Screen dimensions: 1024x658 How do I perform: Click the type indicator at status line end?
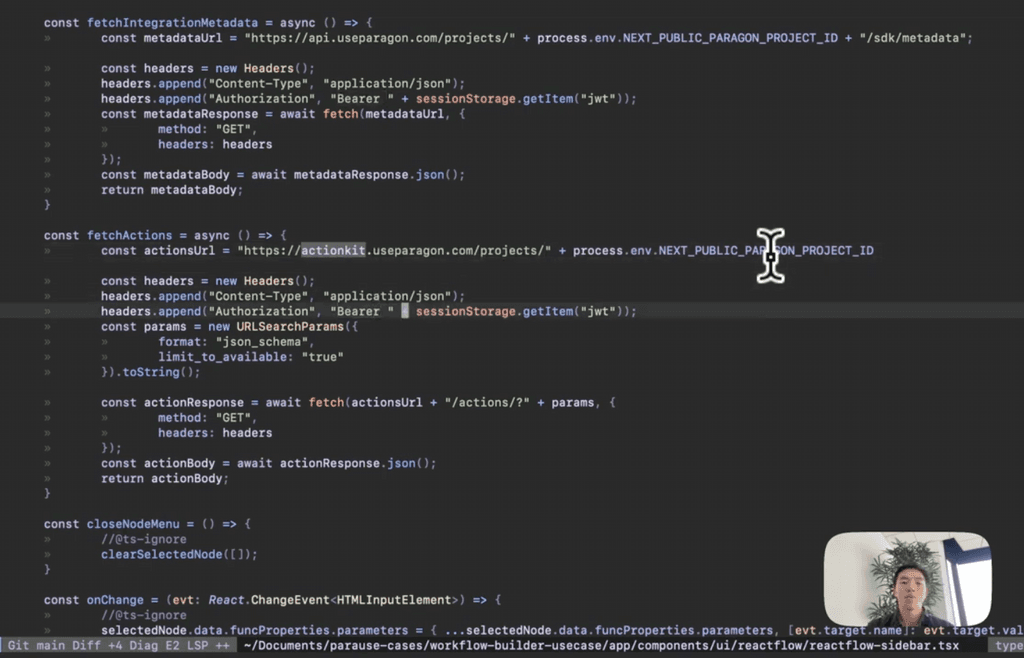pos(1009,646)
